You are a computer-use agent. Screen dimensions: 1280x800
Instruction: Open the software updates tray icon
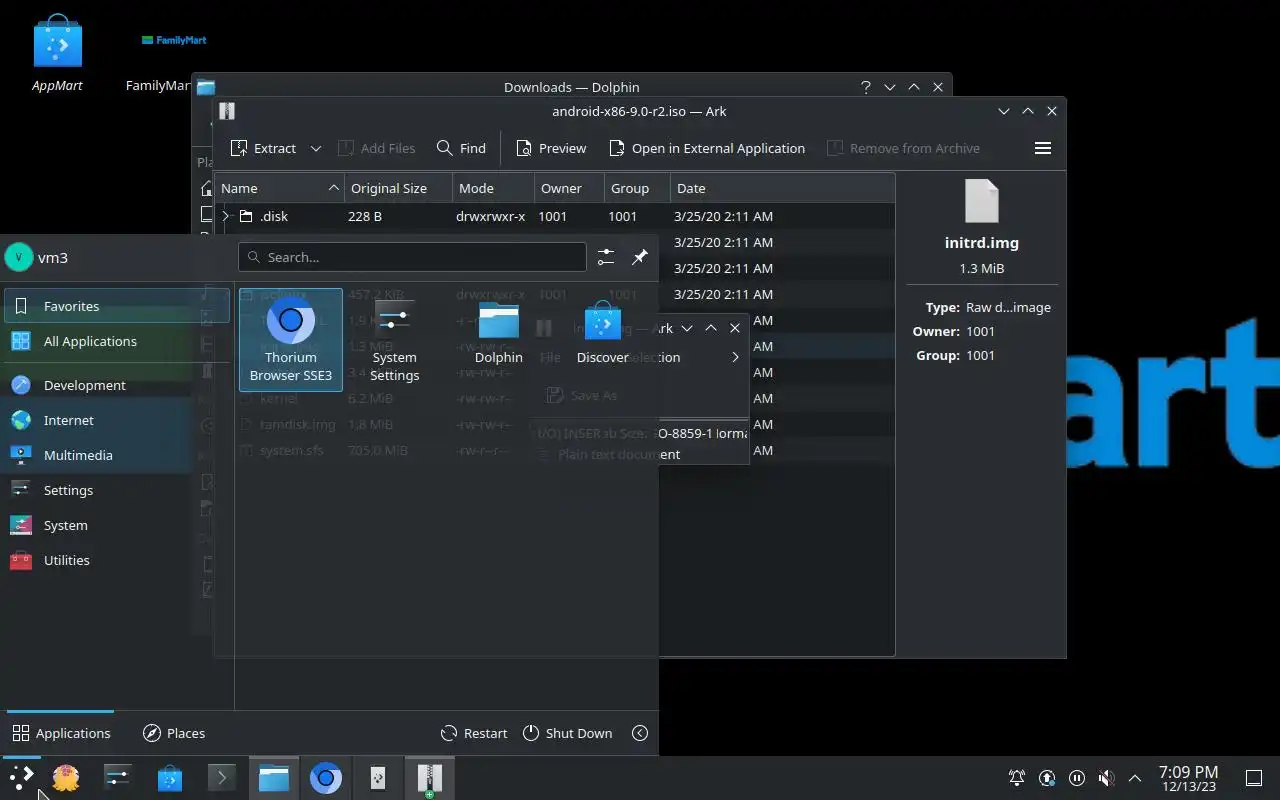tap(1047, 778)
